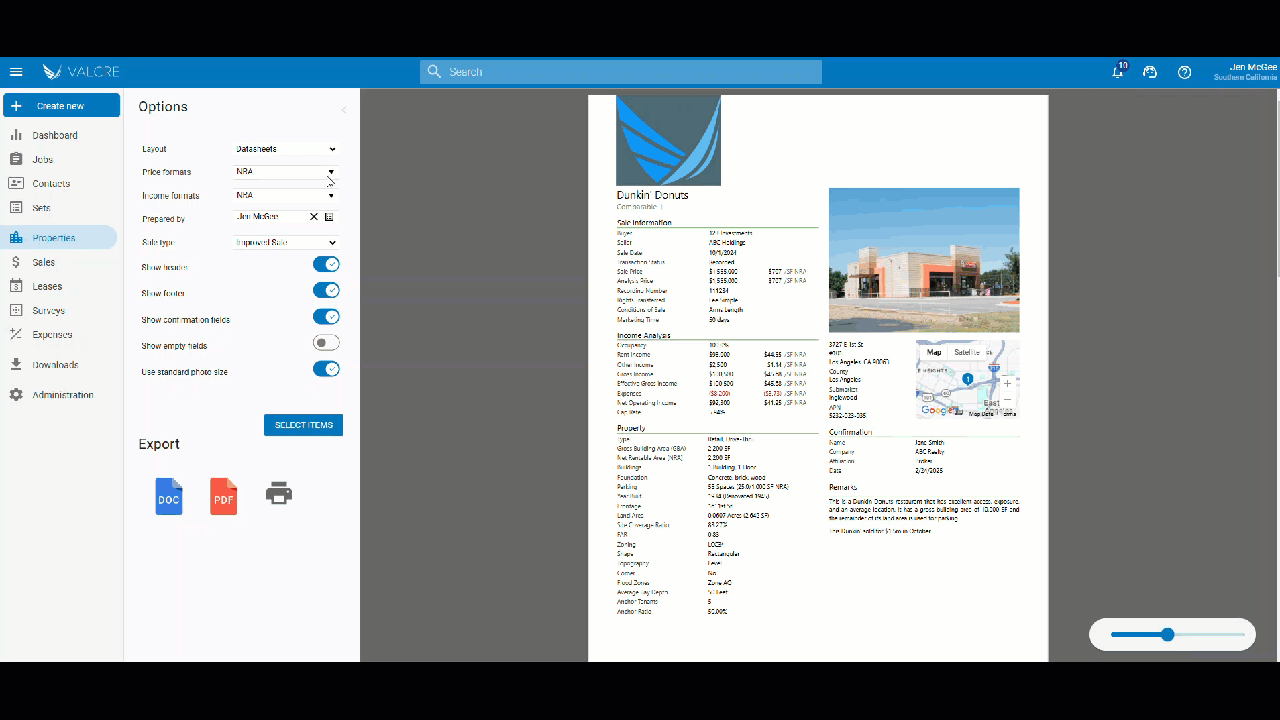
Task: Open the notifications bell
Action: (1118, 72)
